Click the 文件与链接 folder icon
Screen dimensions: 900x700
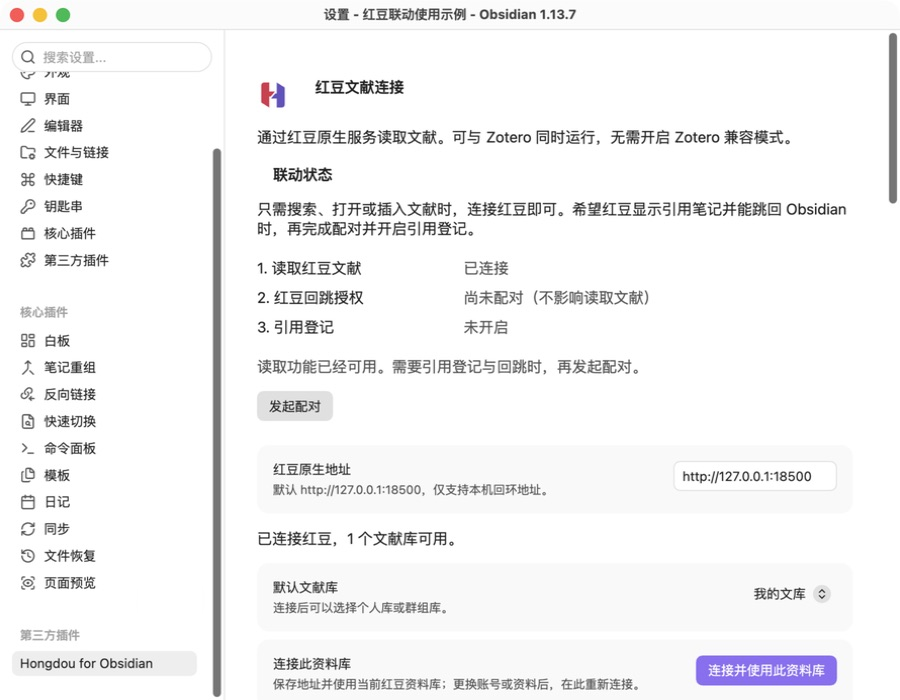[x=28, y=153]
